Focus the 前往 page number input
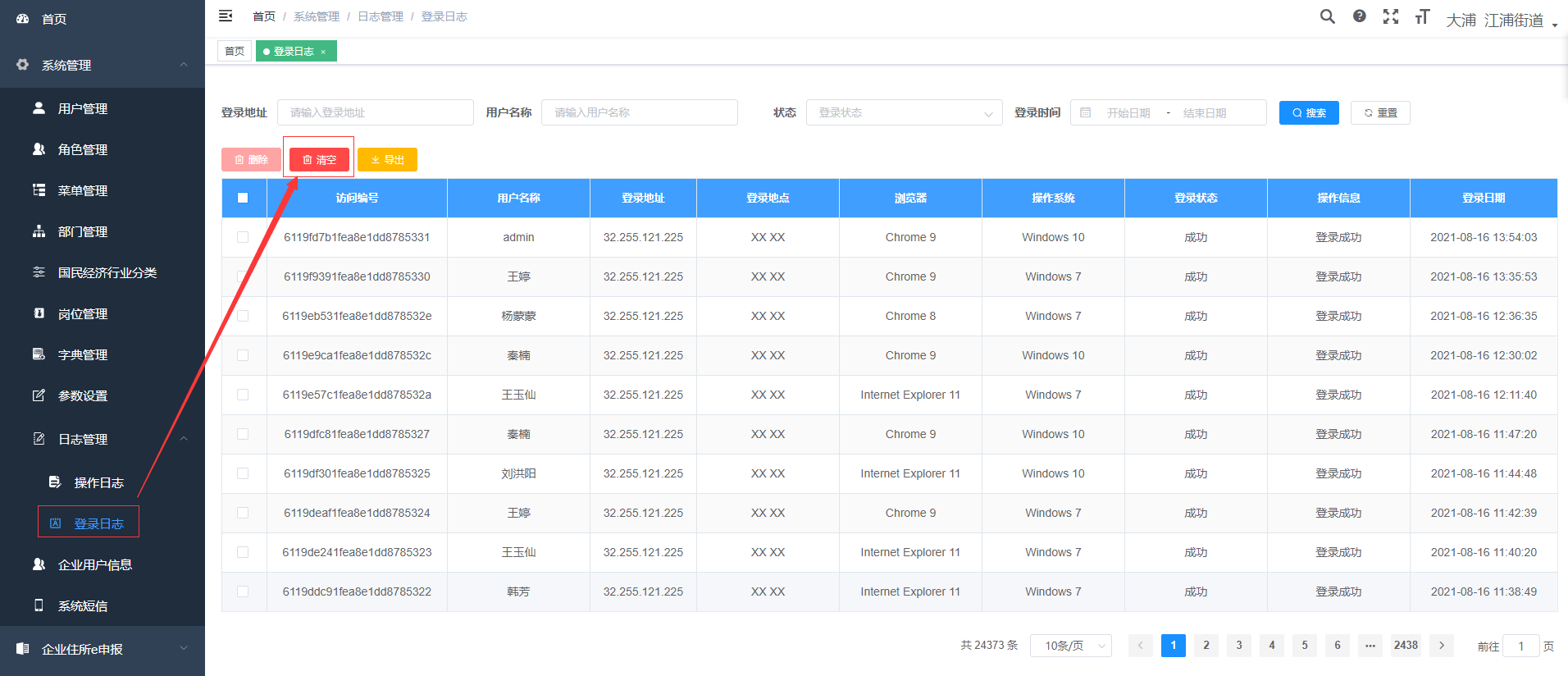This screenshot has height=676, width=1568. click(x=1520, y=646)
